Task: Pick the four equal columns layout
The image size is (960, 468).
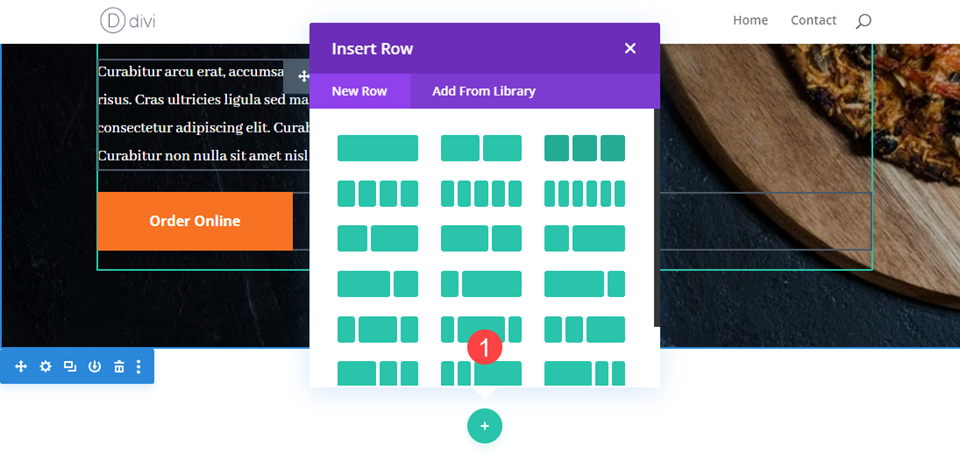Action: 378,194
